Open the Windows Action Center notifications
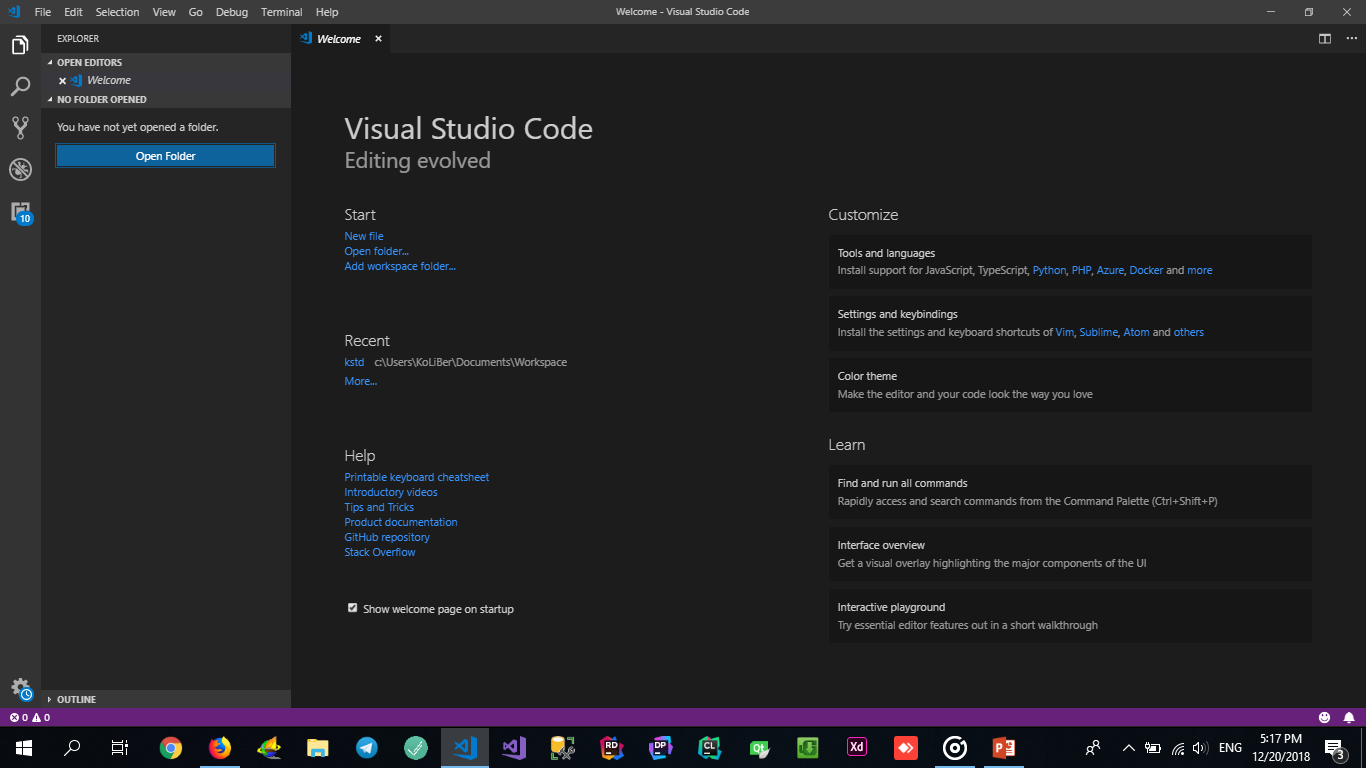The image size is (1366, 768). [1334, 748]
